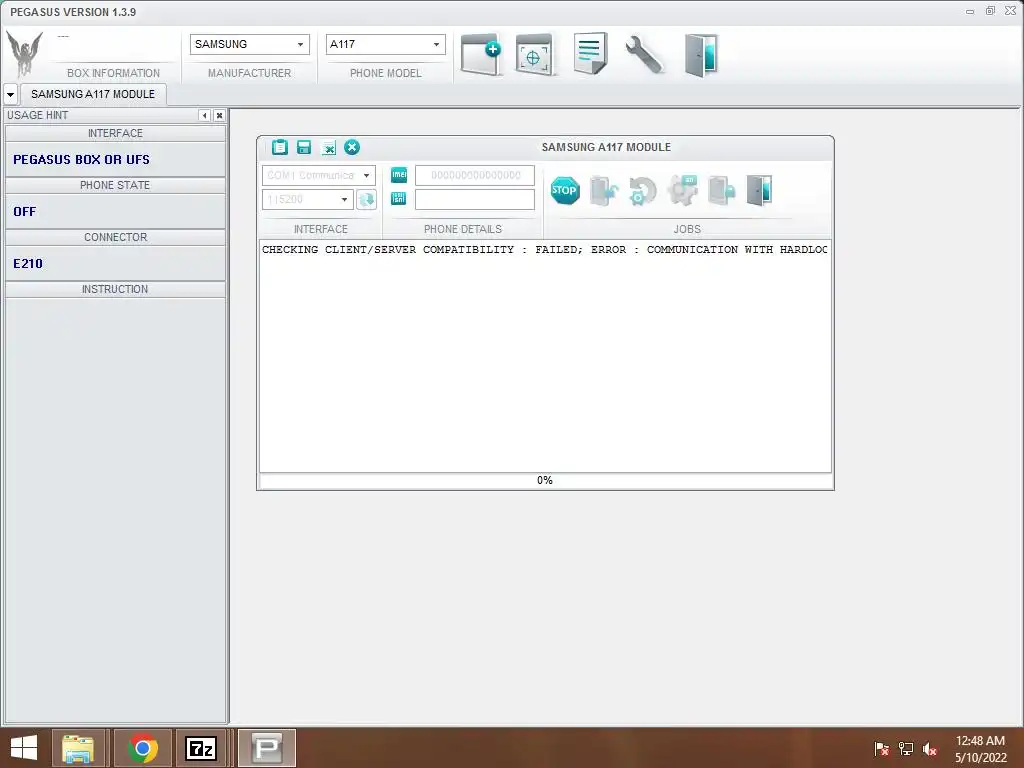Click the serial number input field
1024x768 pixels.
(475, 199)
